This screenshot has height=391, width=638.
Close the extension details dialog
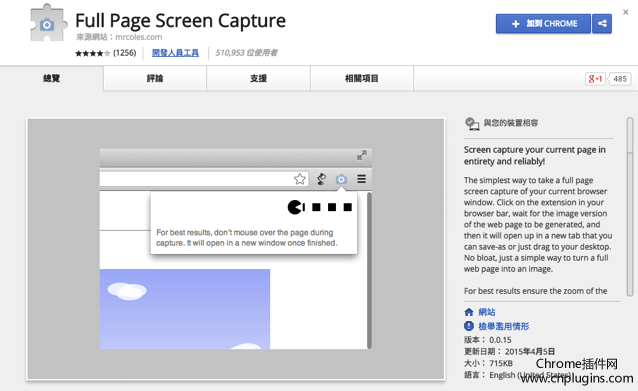[626, 12]
